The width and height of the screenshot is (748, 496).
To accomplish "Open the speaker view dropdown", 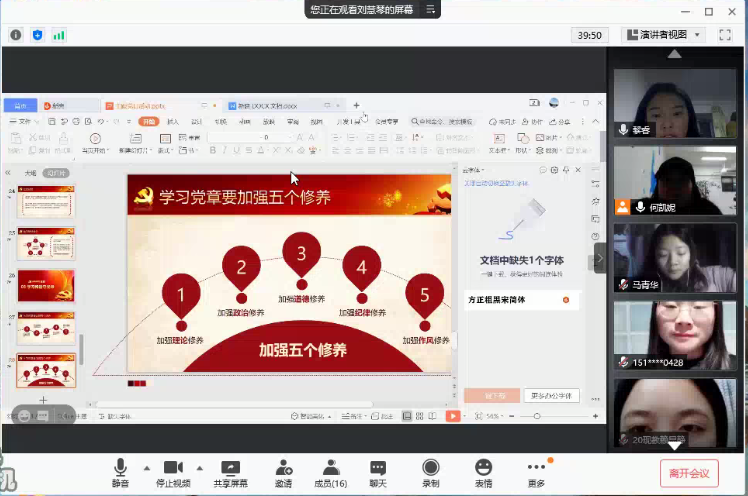I will pyautogui.click(x=663, y=34).
